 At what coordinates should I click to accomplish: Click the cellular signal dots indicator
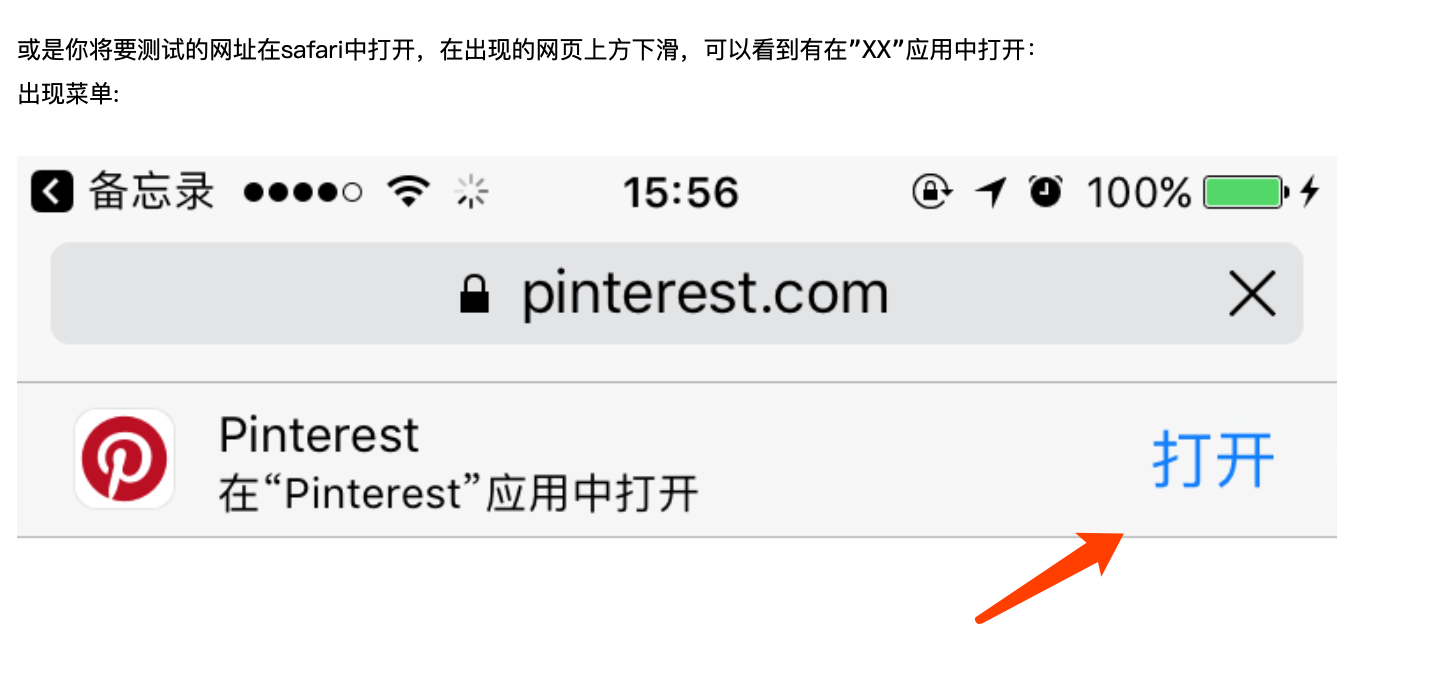pos(303,192)
